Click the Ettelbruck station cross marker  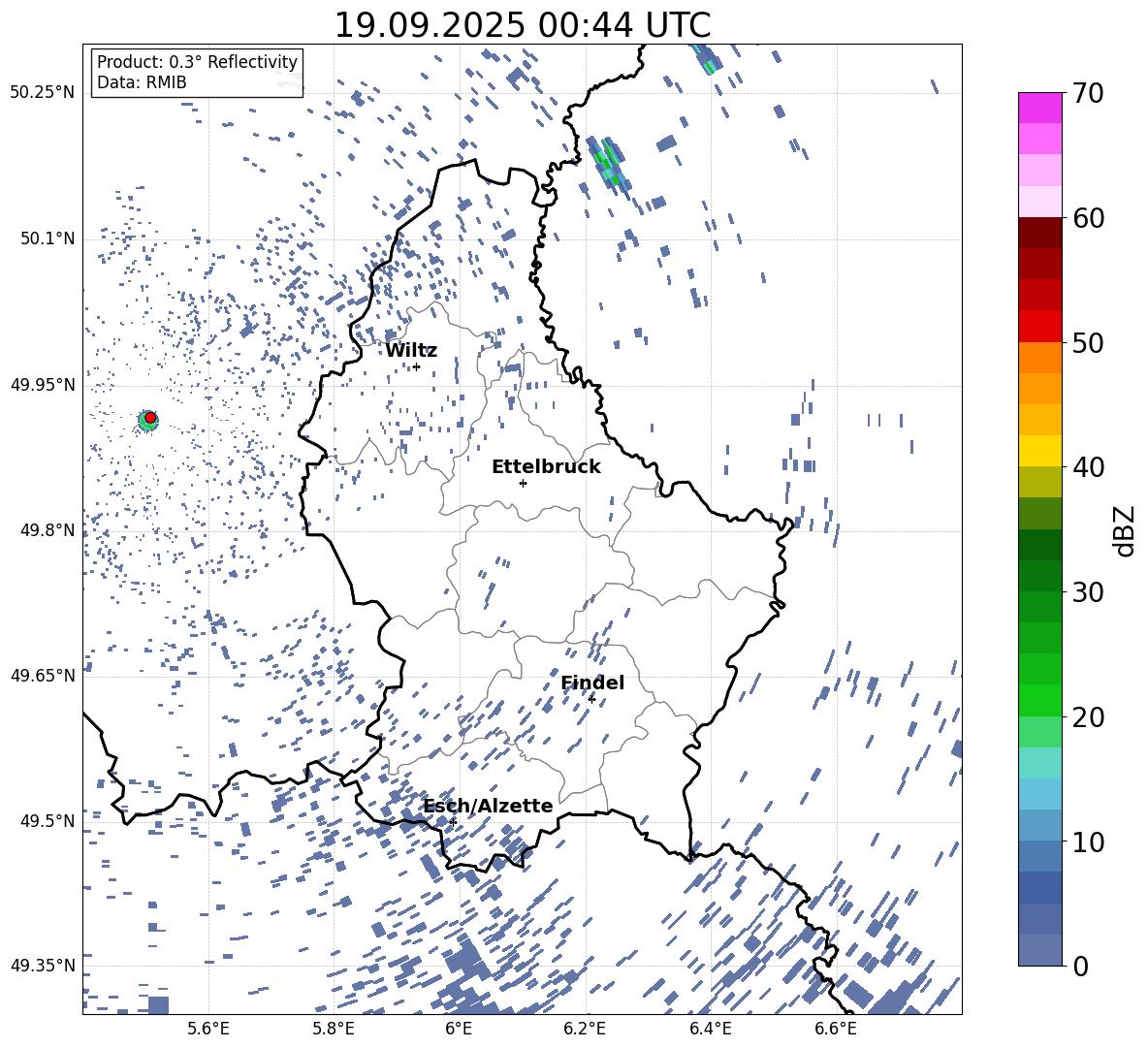click(x=523, y=483)
